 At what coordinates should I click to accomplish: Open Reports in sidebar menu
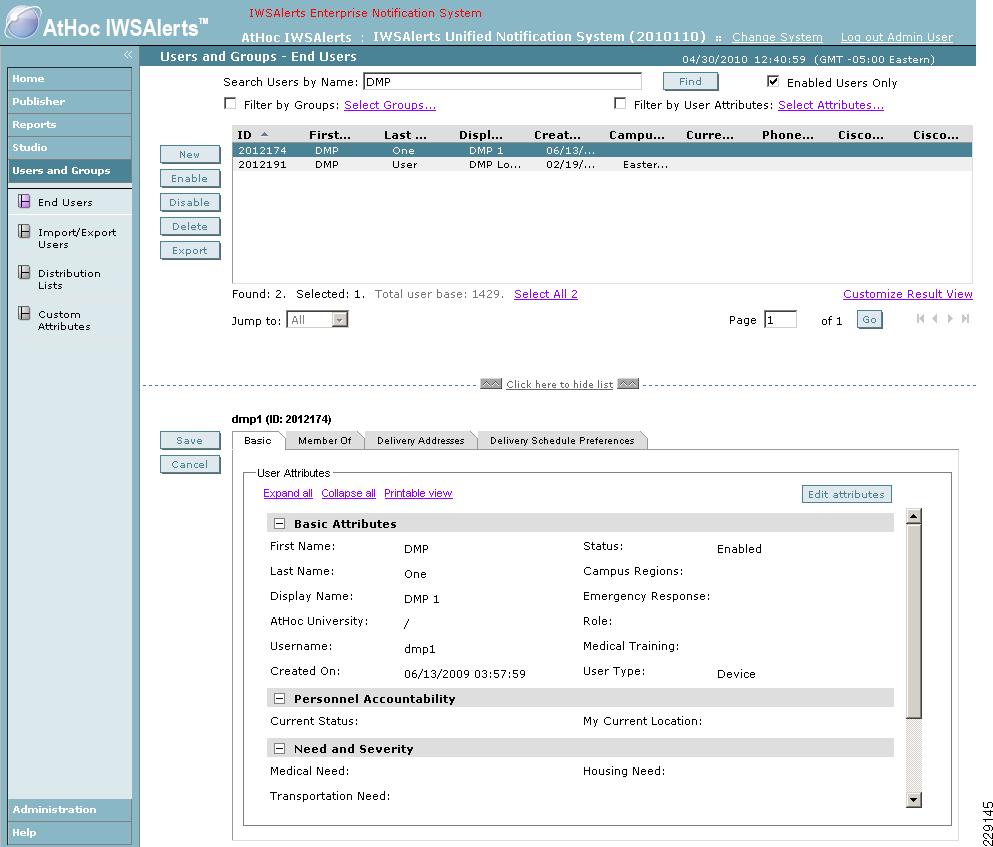[70, 125]
